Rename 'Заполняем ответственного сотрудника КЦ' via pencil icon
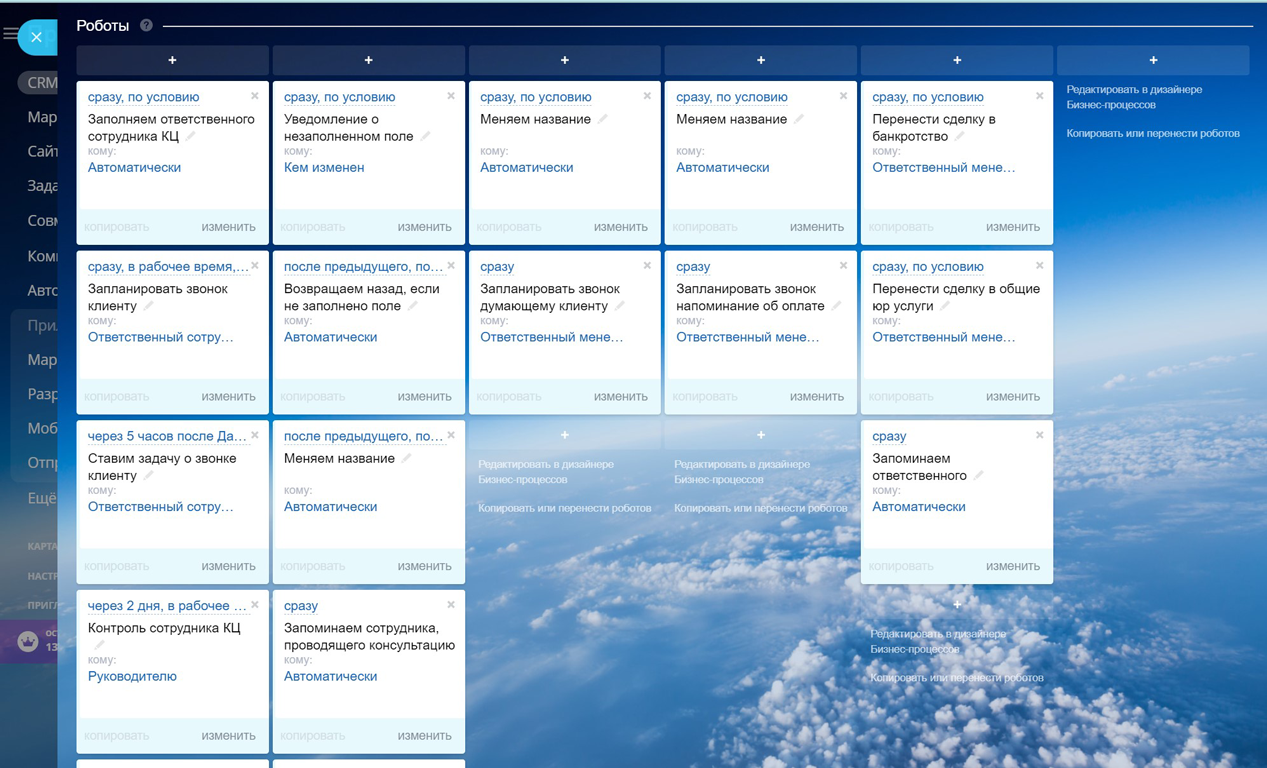This screenshot has height=768, width=1267. click(x=190, y=136)
